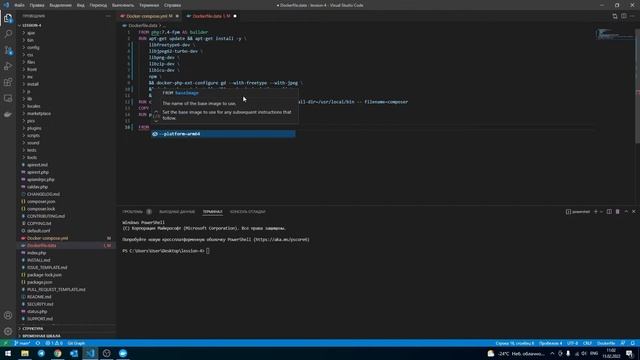Close the Docker-compose.yml editor tab

[177, 16]
